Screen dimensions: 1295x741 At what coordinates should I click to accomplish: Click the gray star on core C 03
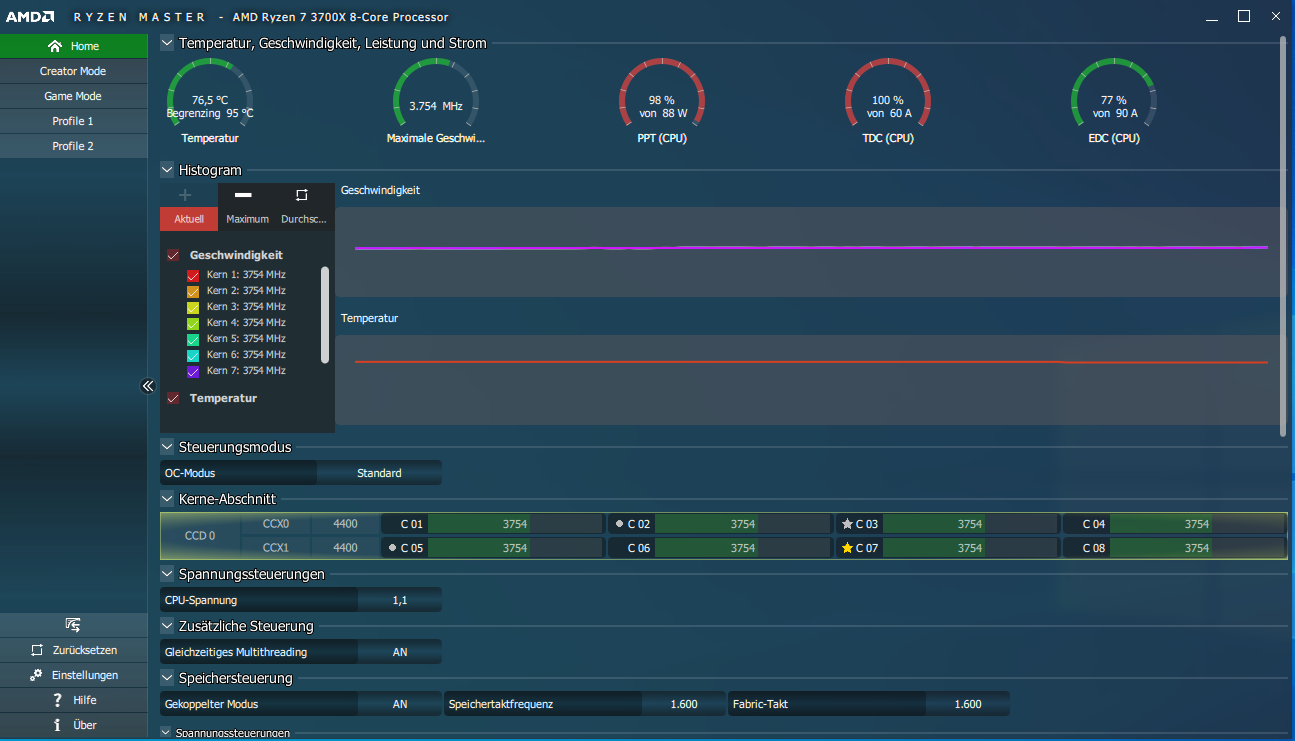coord(848,524)
